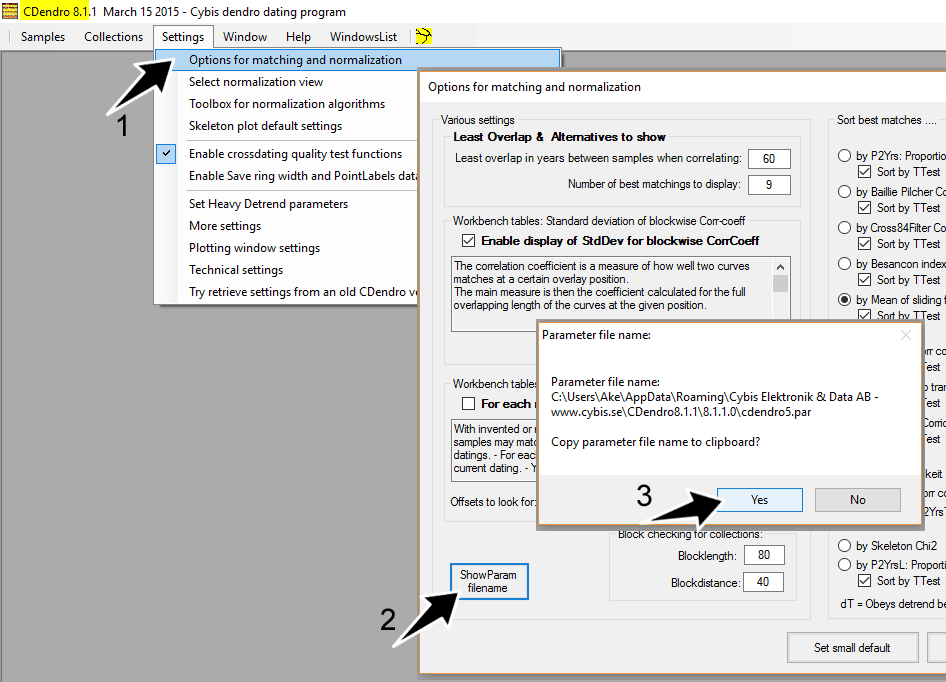Open Skeleton plot default settings
This screenshot has height=682, width=946.
point(286,126)
